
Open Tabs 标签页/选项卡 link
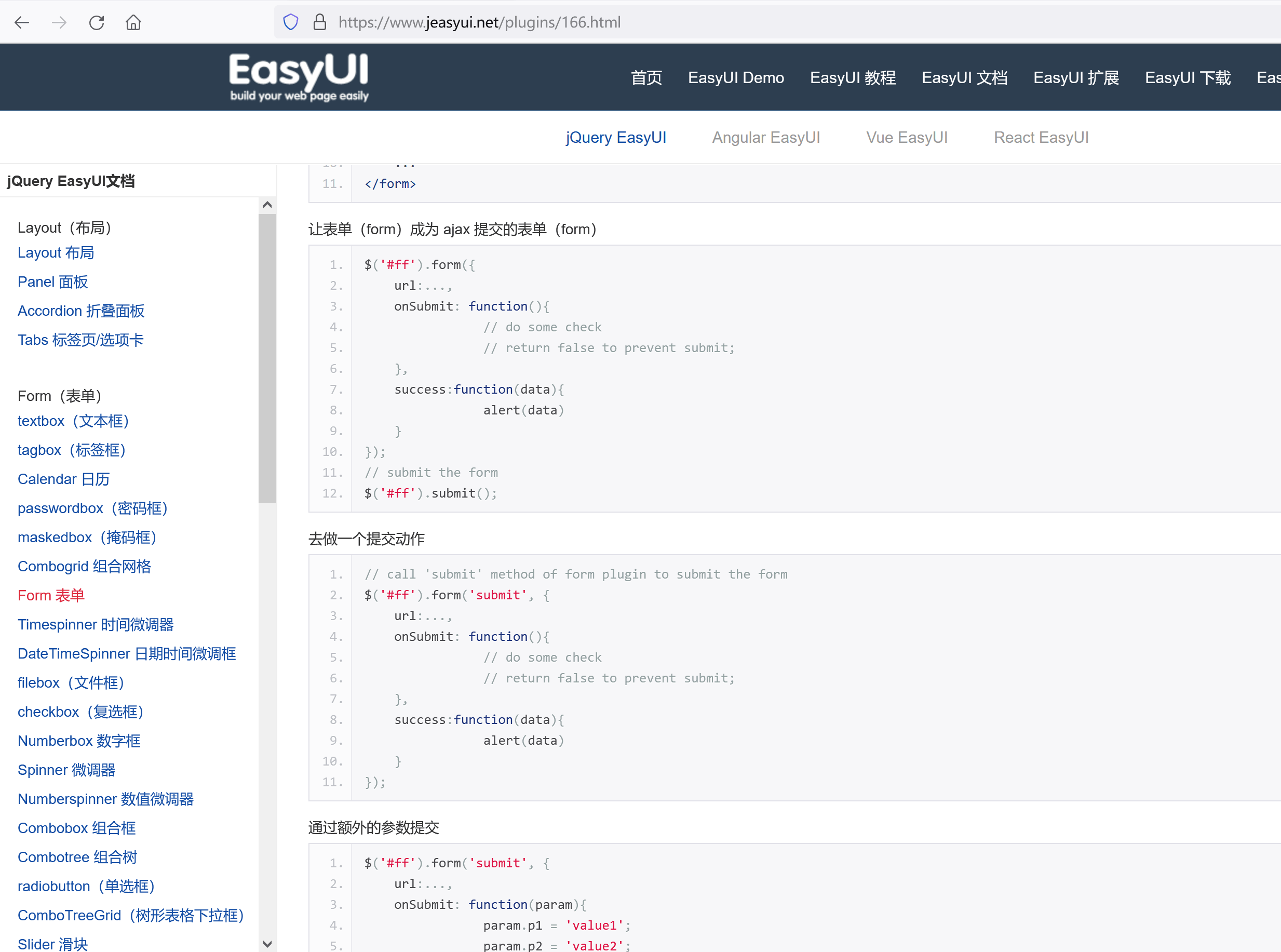point(80,340)
